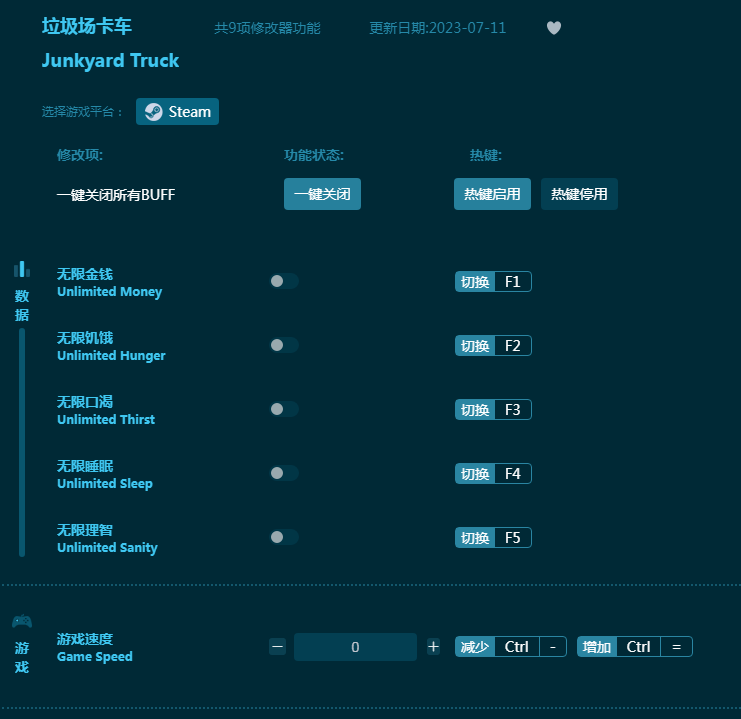
Task: Click the Unlimited Sanity label
Action: coord(107,547)
